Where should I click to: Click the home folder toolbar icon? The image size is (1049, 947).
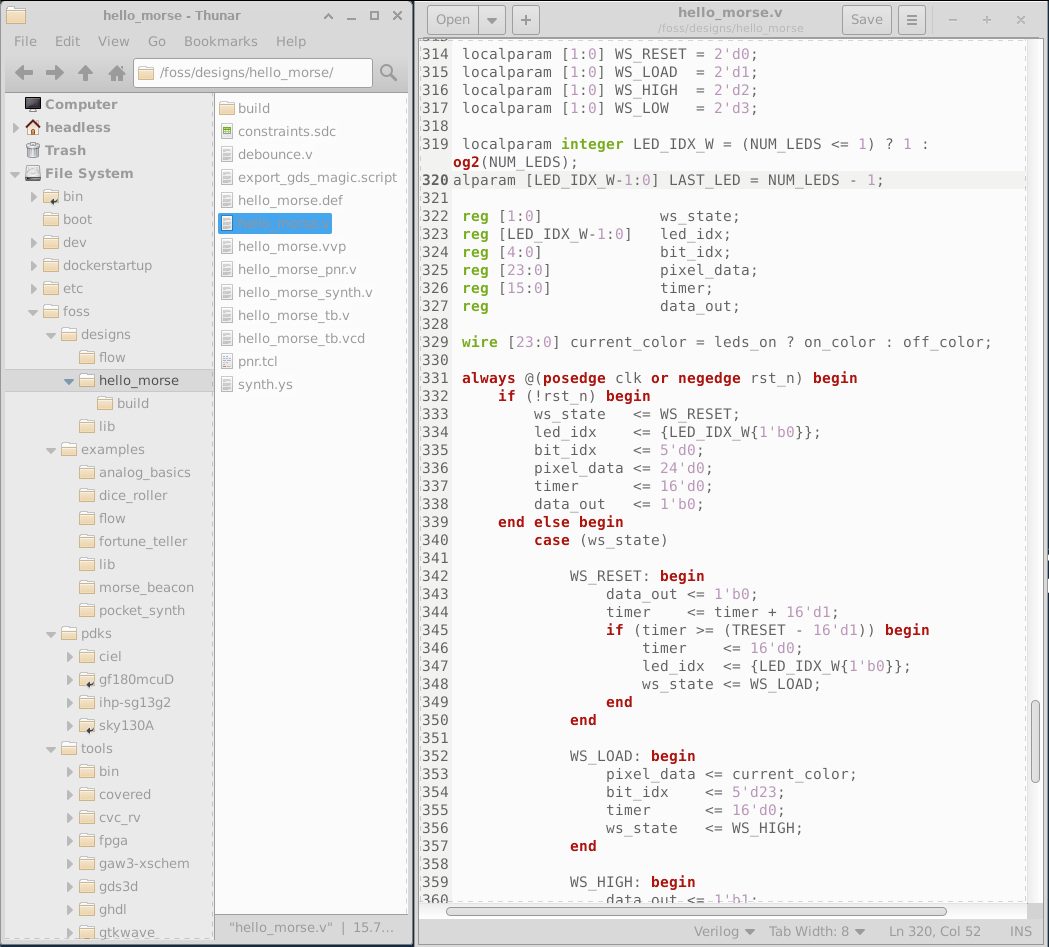(117, 73)
